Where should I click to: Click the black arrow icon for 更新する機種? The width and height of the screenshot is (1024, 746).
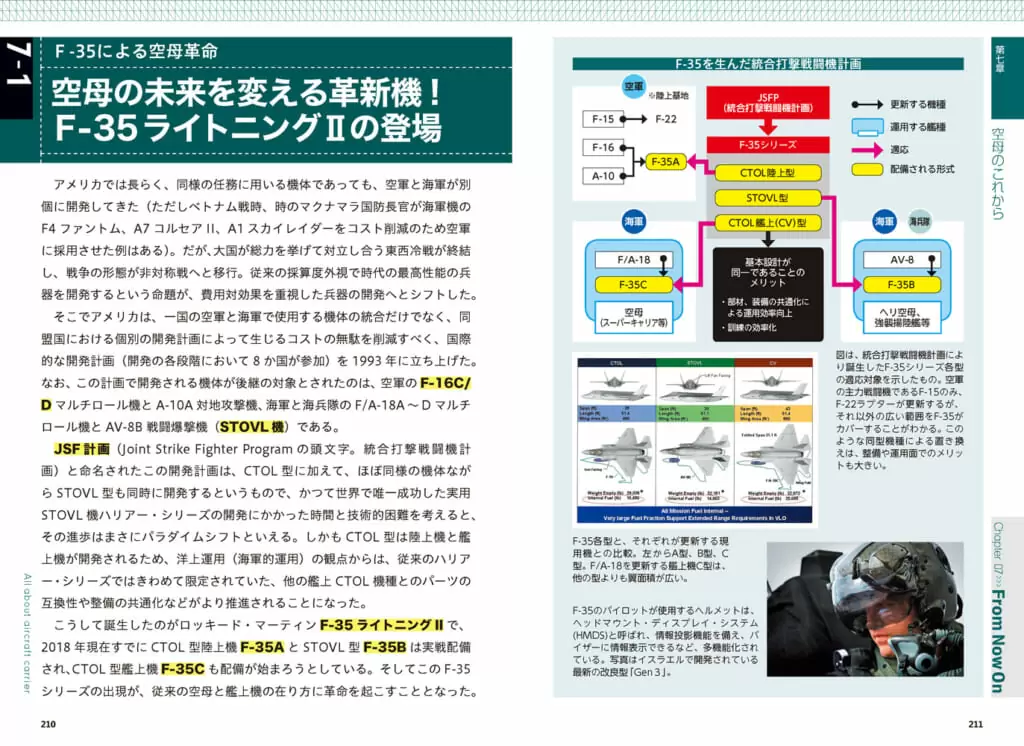point(867,105)
